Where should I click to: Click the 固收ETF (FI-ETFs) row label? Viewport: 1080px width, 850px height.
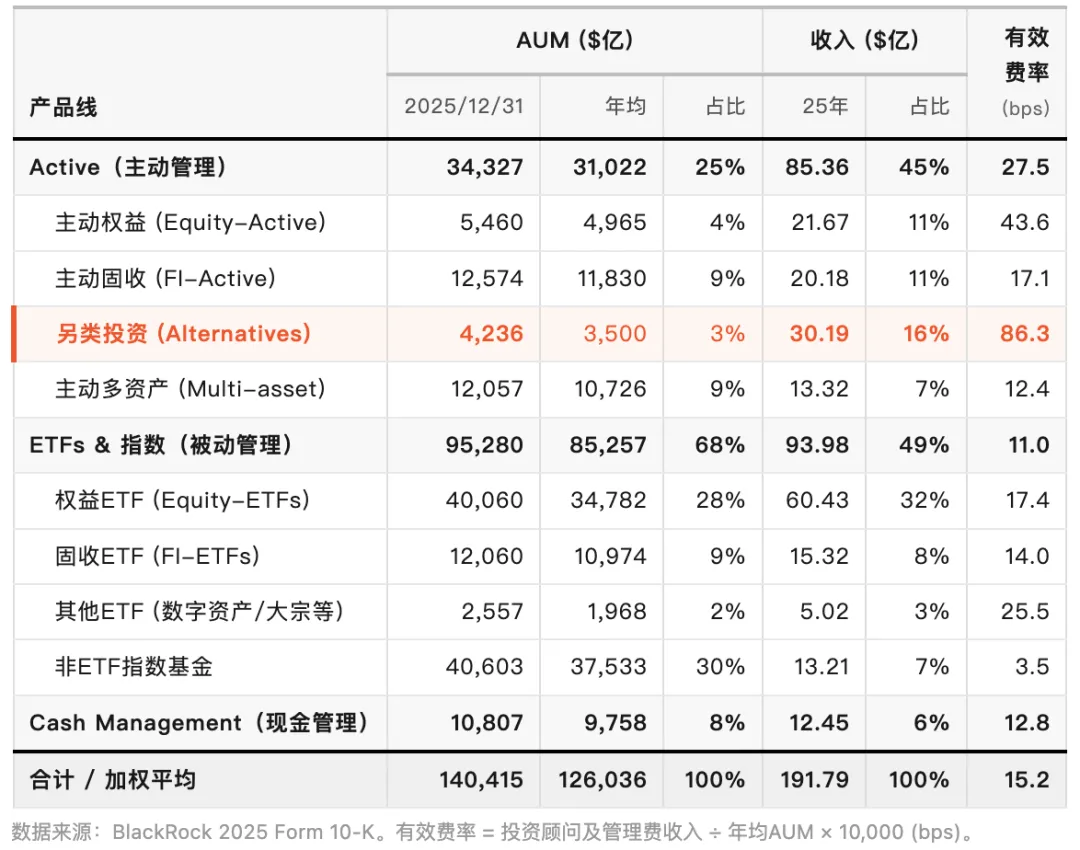coord(157,556)
